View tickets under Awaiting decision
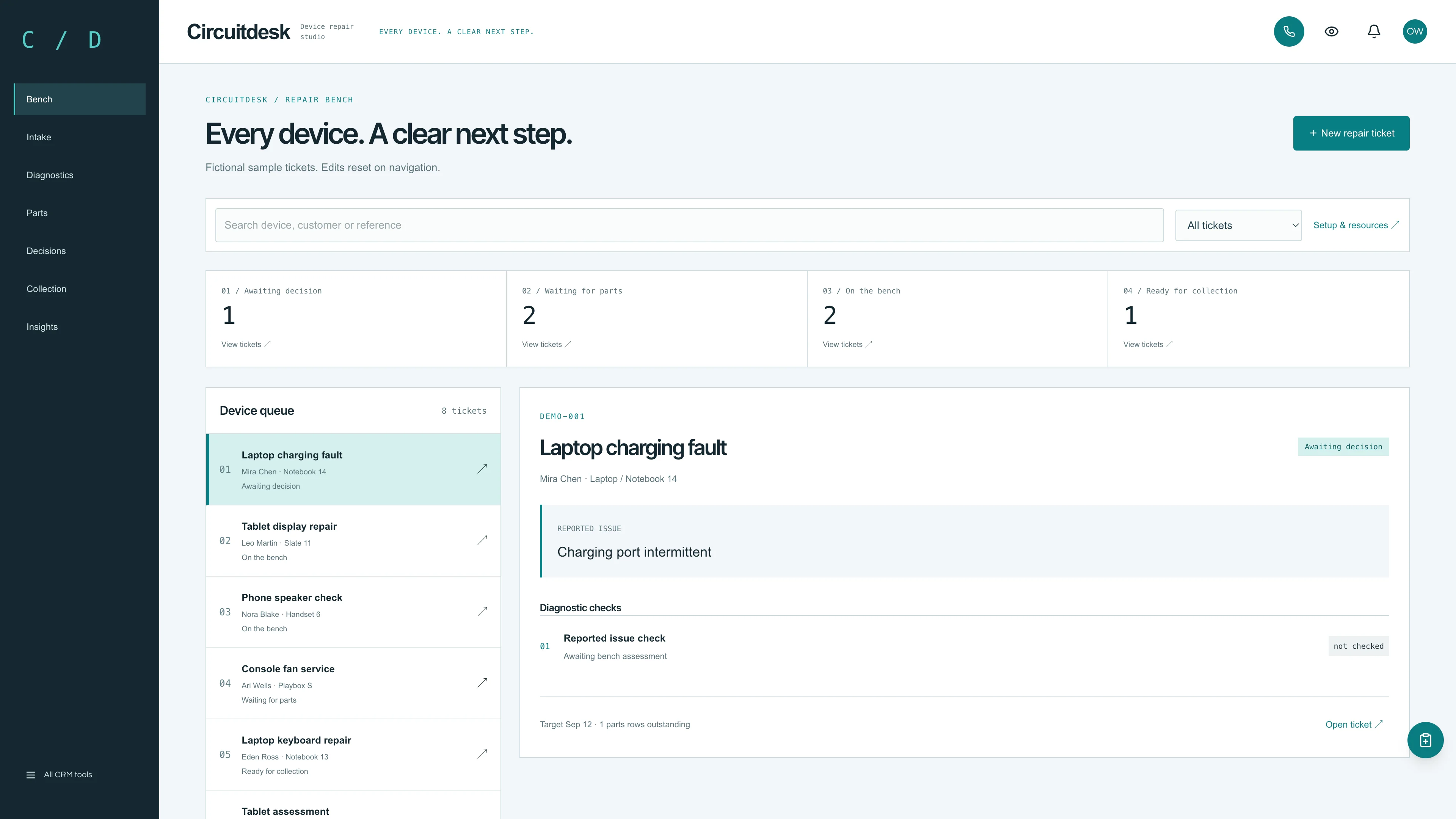This screenshot has width=1456, height=819. tap(246, 344)
